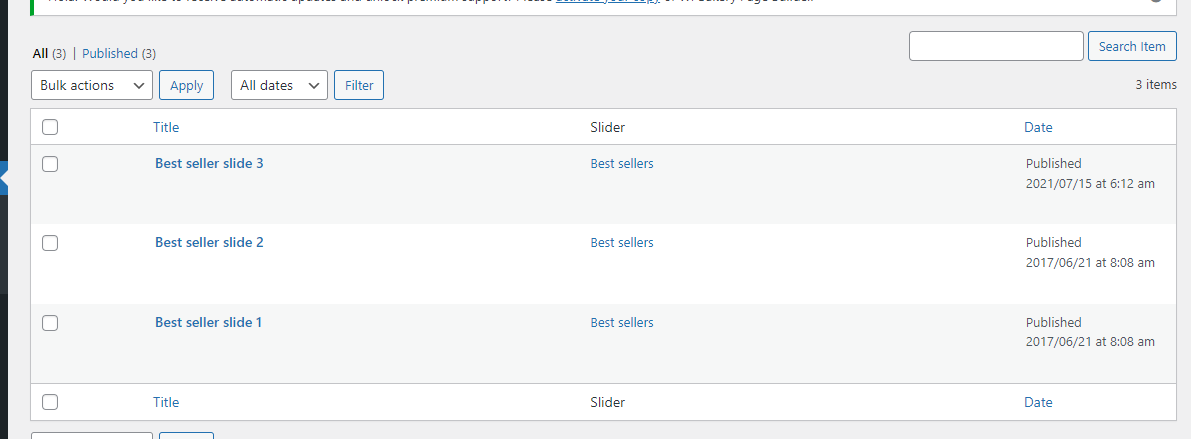Sort by the Title column header at top
Image resolution: width=1191 pixels, height=439 pixels.
point(166,127)
